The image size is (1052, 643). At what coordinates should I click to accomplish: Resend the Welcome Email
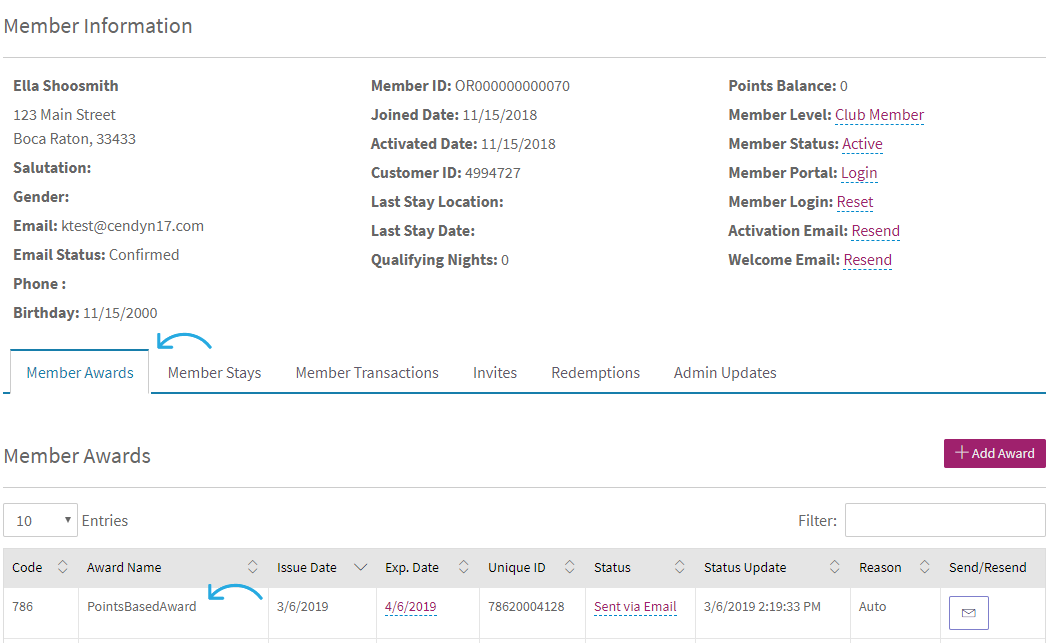867,259
